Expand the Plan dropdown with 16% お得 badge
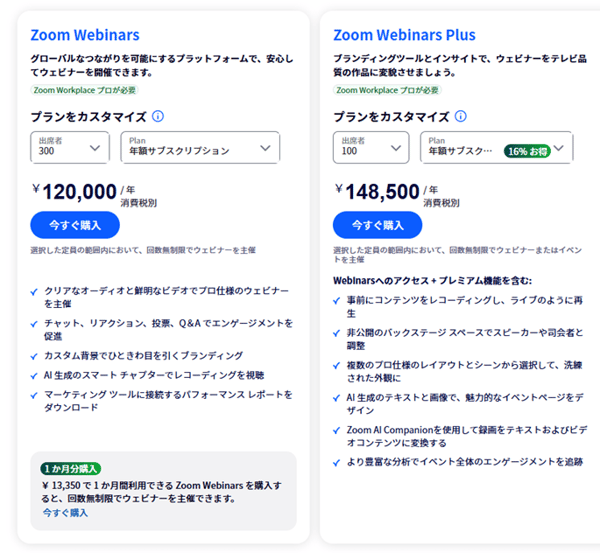The image size is (600, 553). tap(497, 147)
